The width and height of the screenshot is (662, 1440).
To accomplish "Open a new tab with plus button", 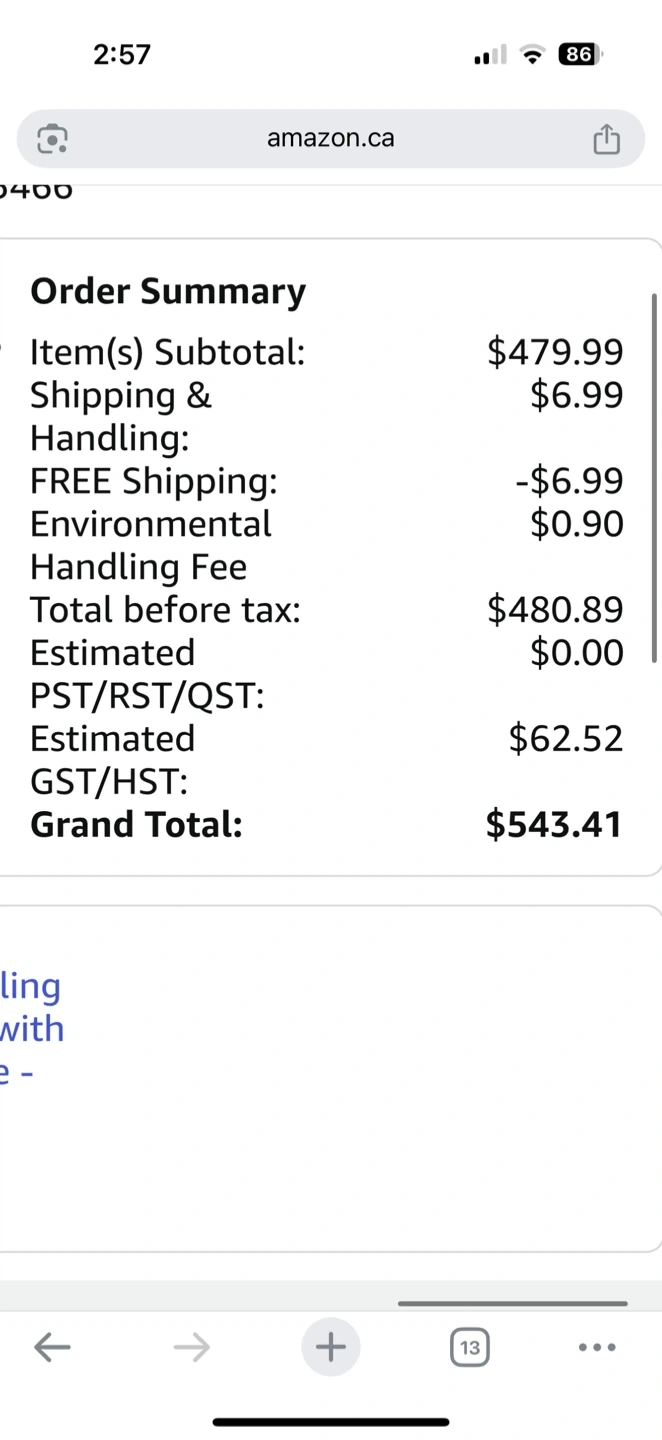I will pyautogui.click(x=330, y=1347).
